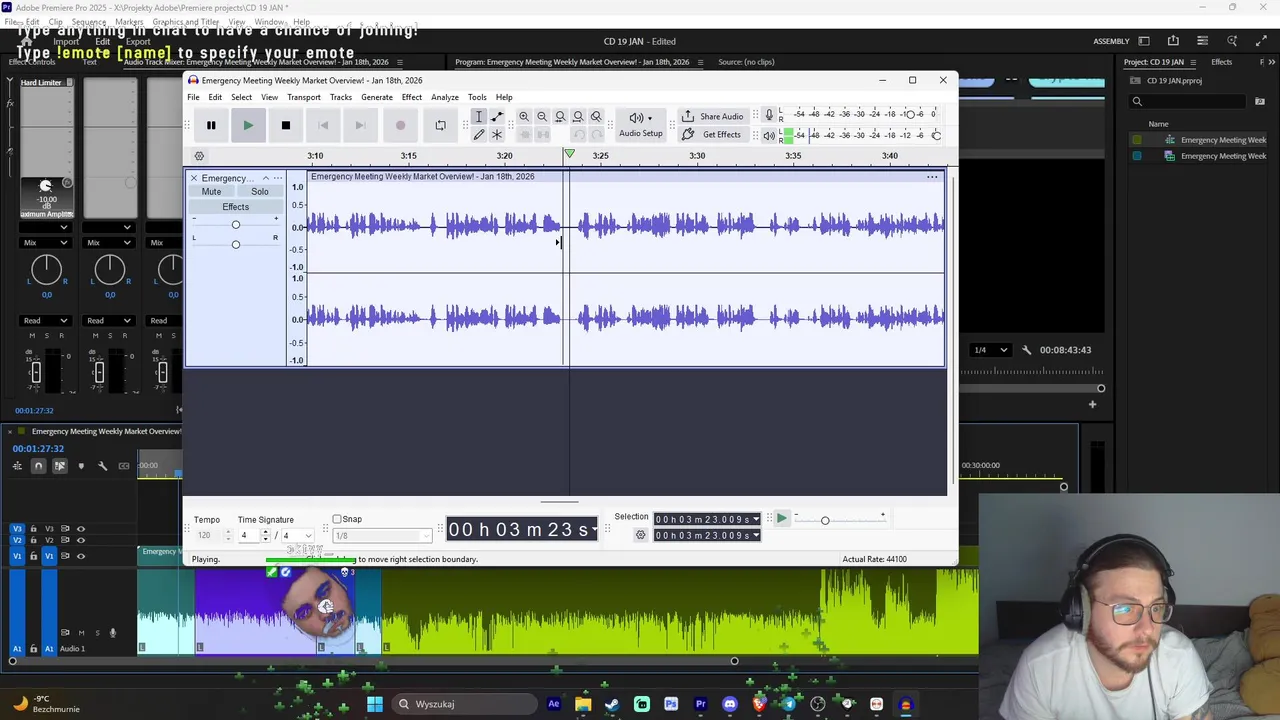Adjust the playback speed slider

[825, 520]
